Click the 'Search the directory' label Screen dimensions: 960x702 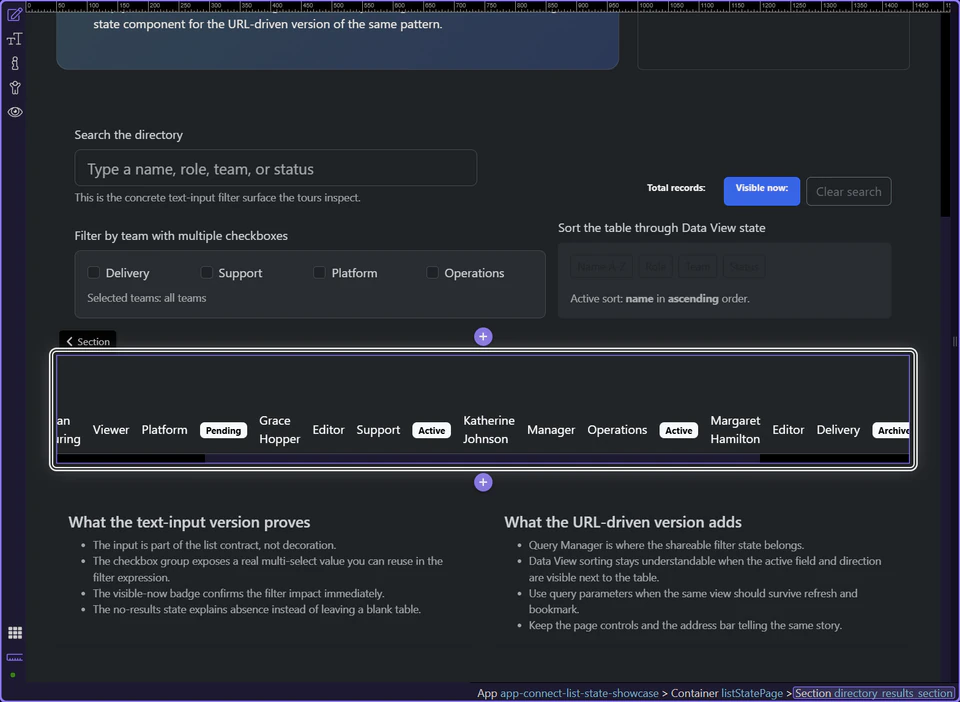tap(129, 135)
